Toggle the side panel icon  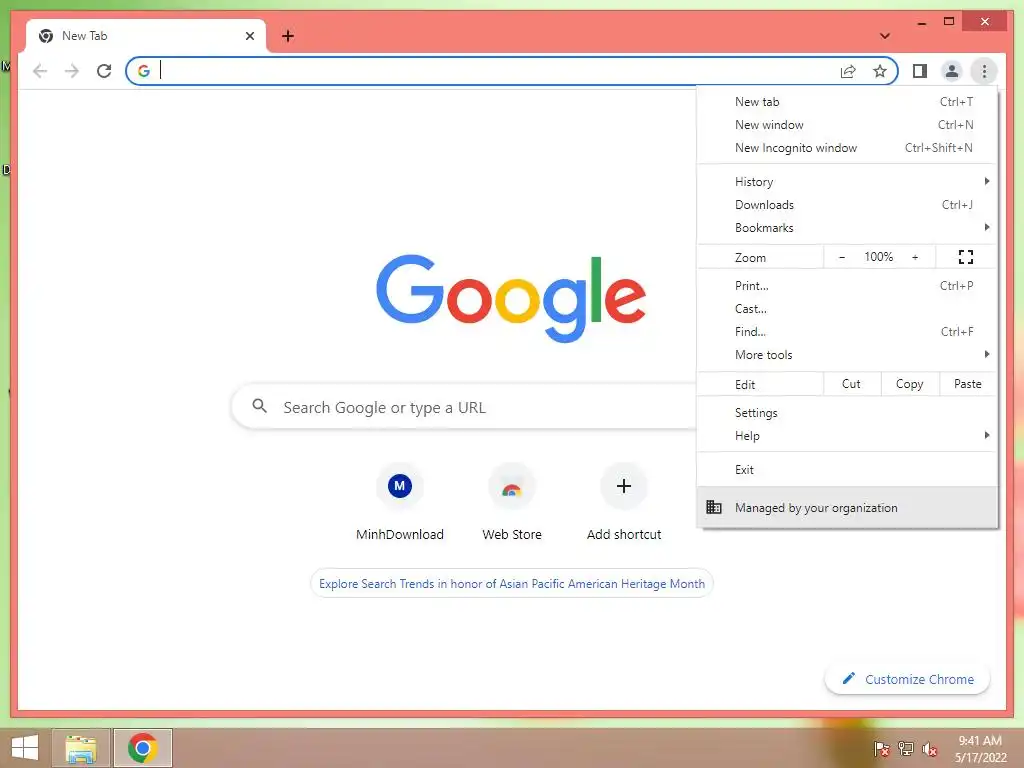[920, 71]
